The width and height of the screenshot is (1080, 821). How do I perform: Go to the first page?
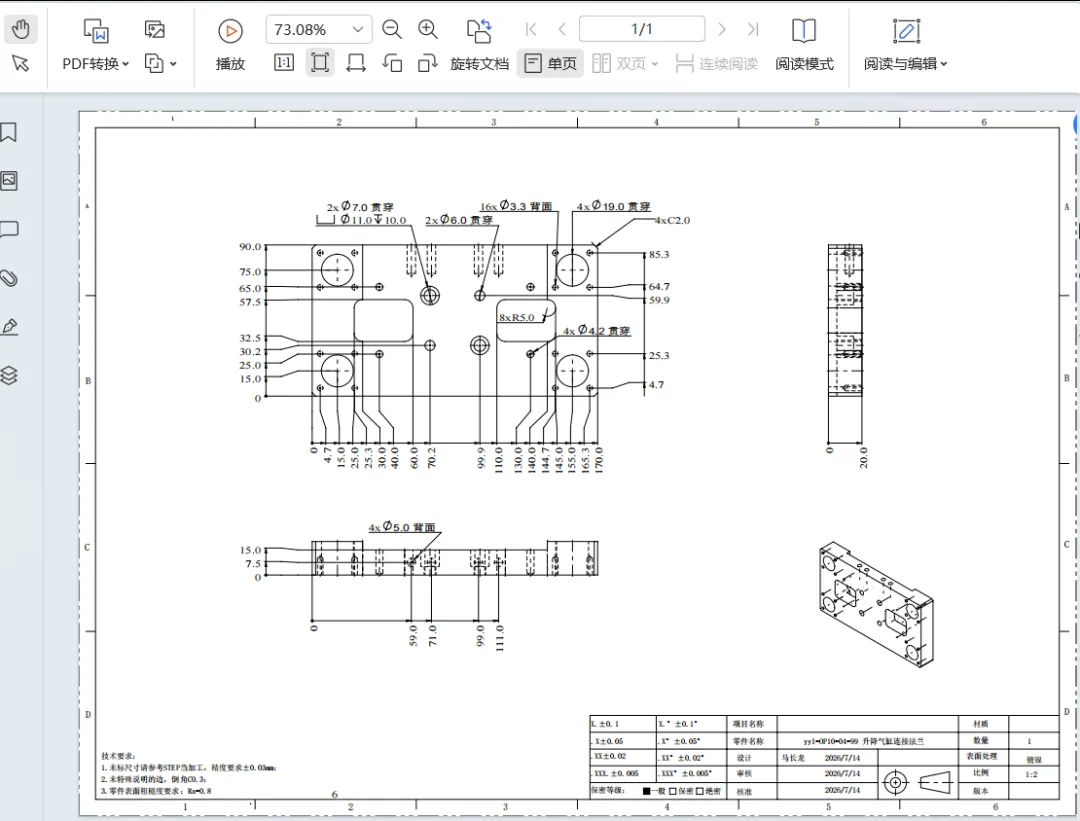click(531, 29)
